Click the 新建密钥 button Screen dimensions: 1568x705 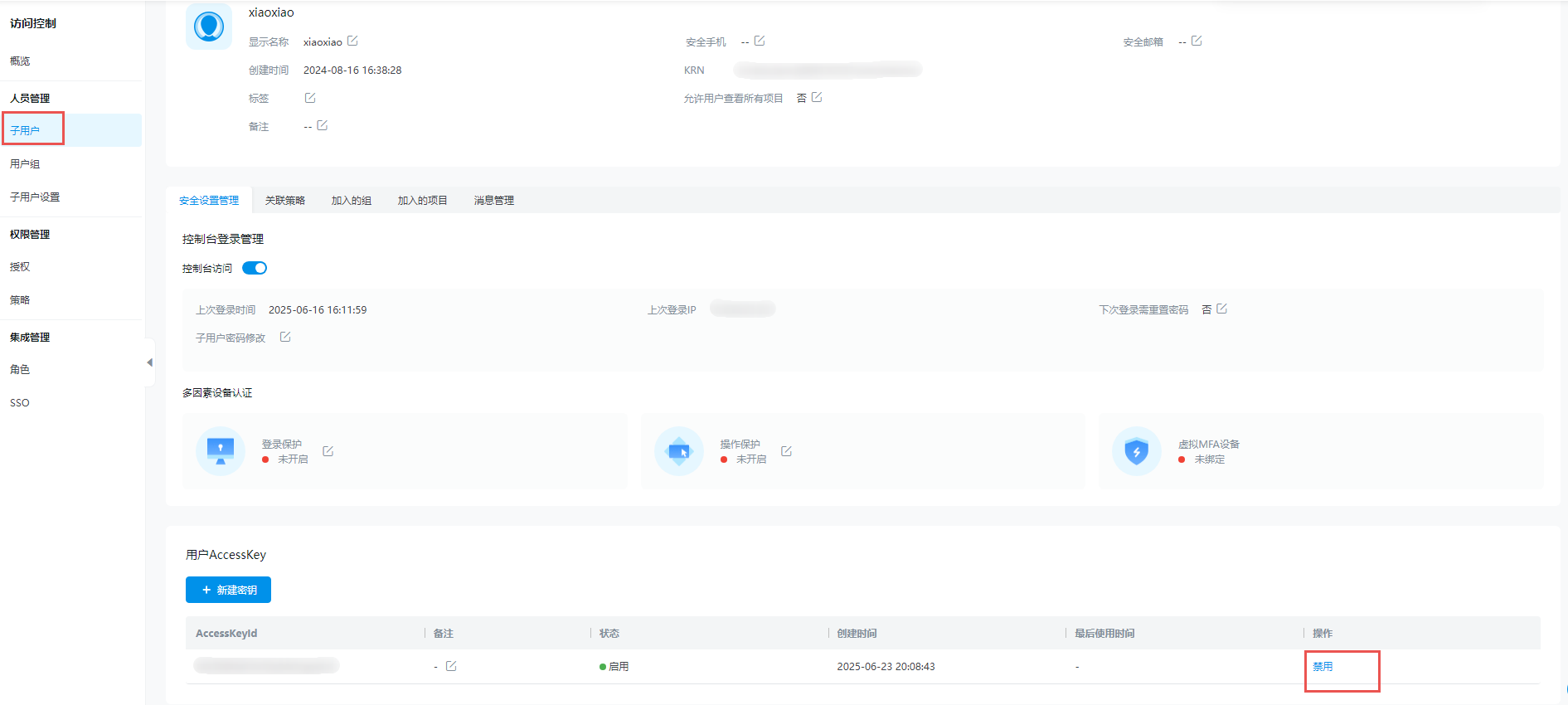(228, 590)
